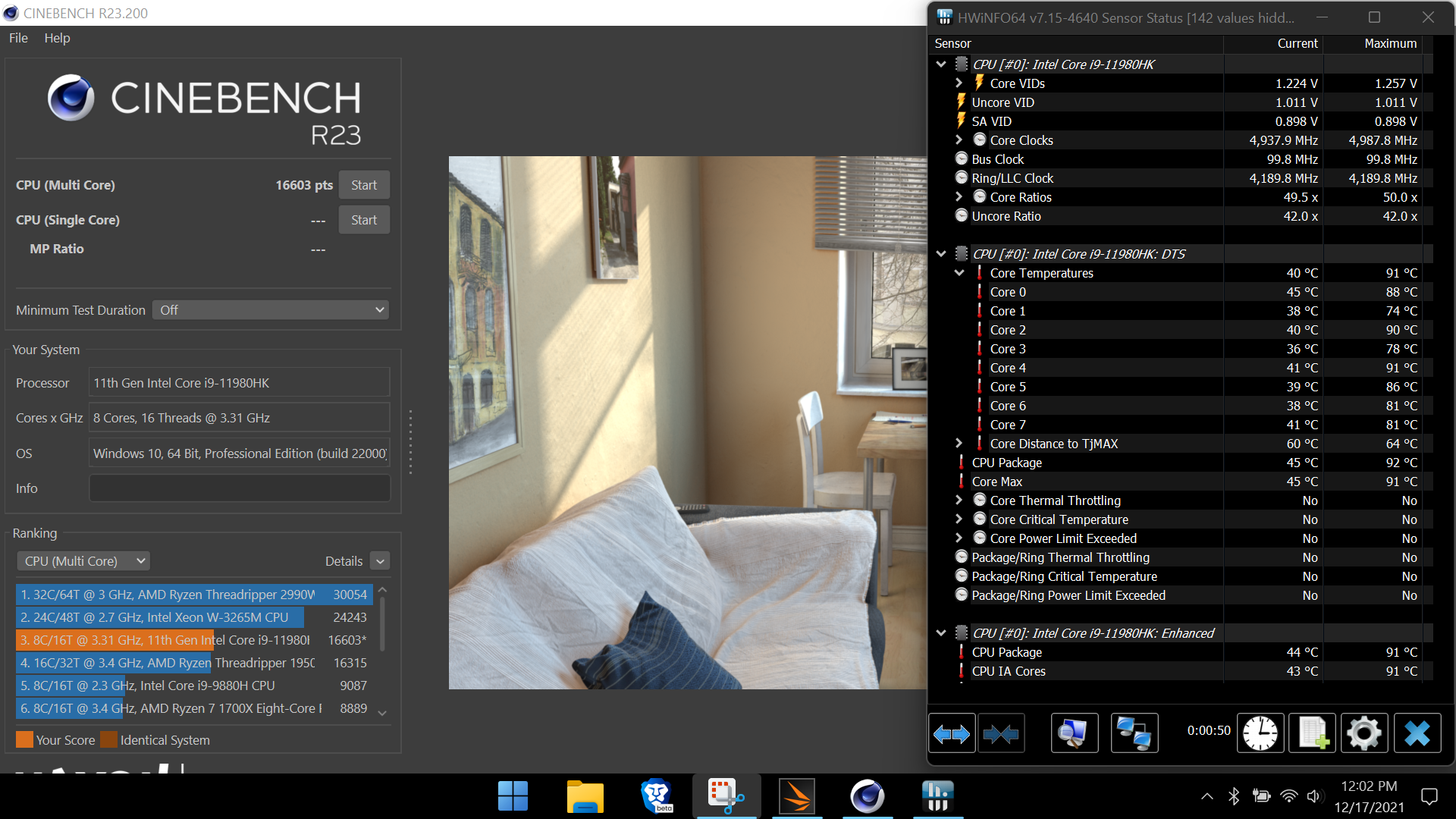Click volume speaker tray icon
1456x819 pixels.
tap(1314, 796)
